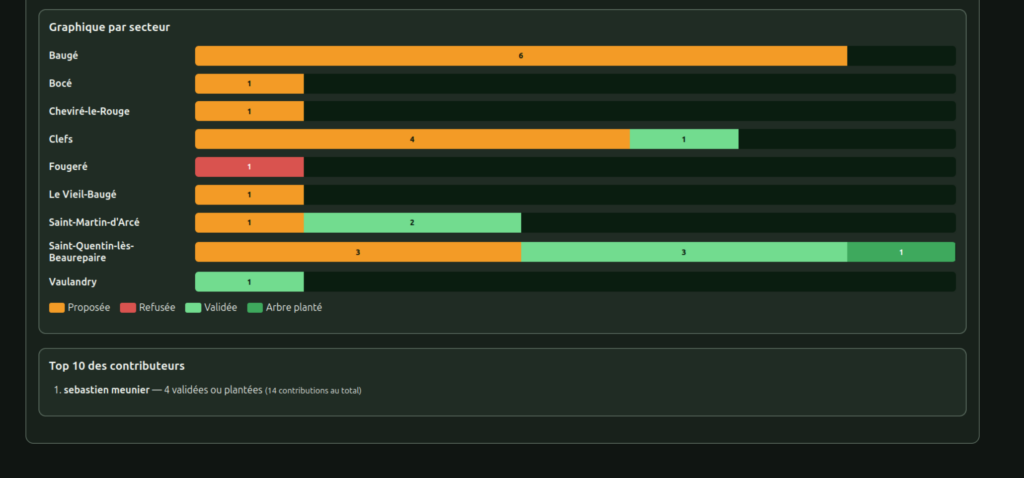
Task: Click the Arbre planté dark green swatch
Action: pyautogui.click(x=255, y=308)
